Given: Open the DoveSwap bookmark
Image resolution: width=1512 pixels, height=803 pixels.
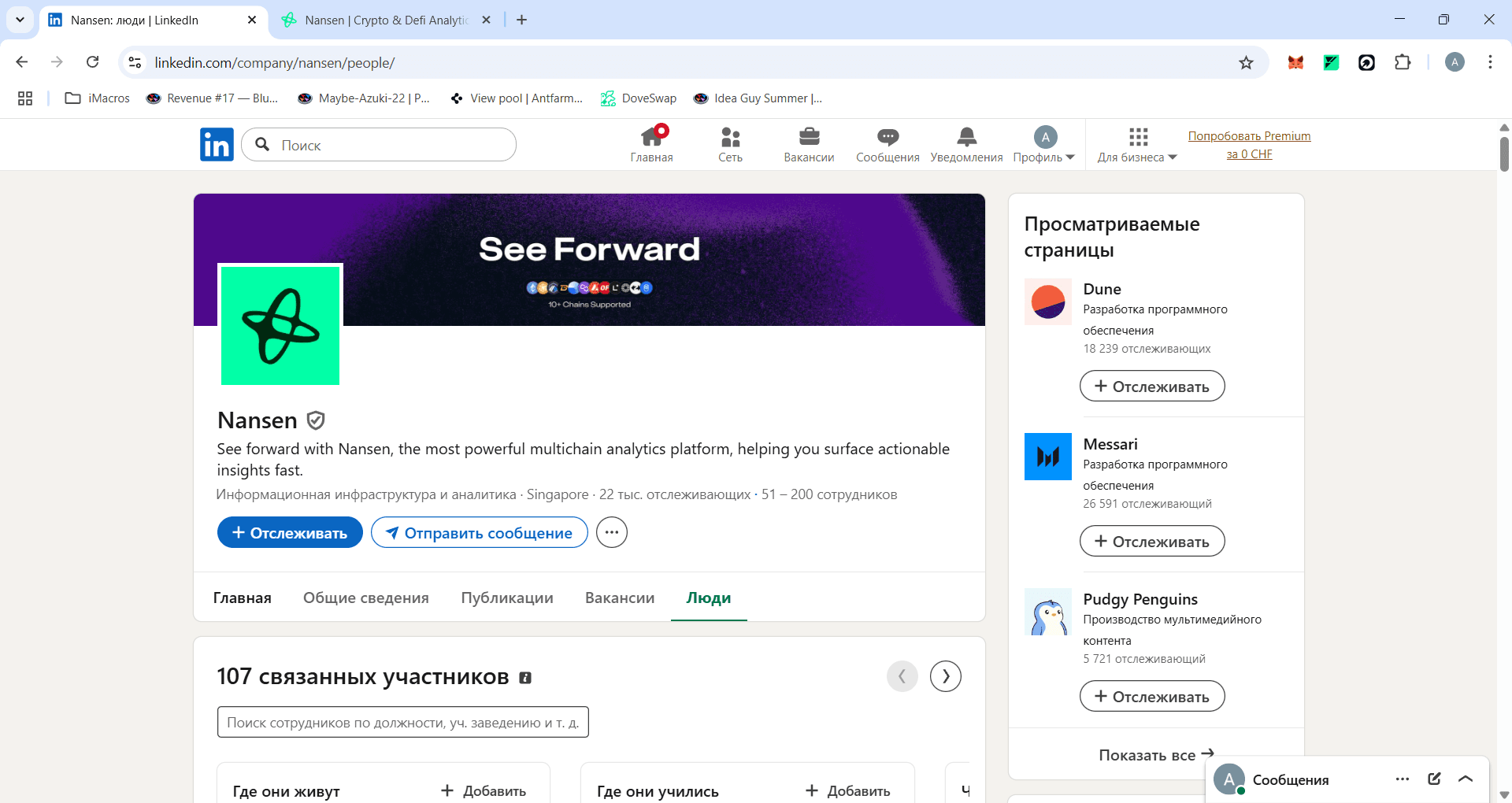Looking at the screenshot, I should [639, 98].
